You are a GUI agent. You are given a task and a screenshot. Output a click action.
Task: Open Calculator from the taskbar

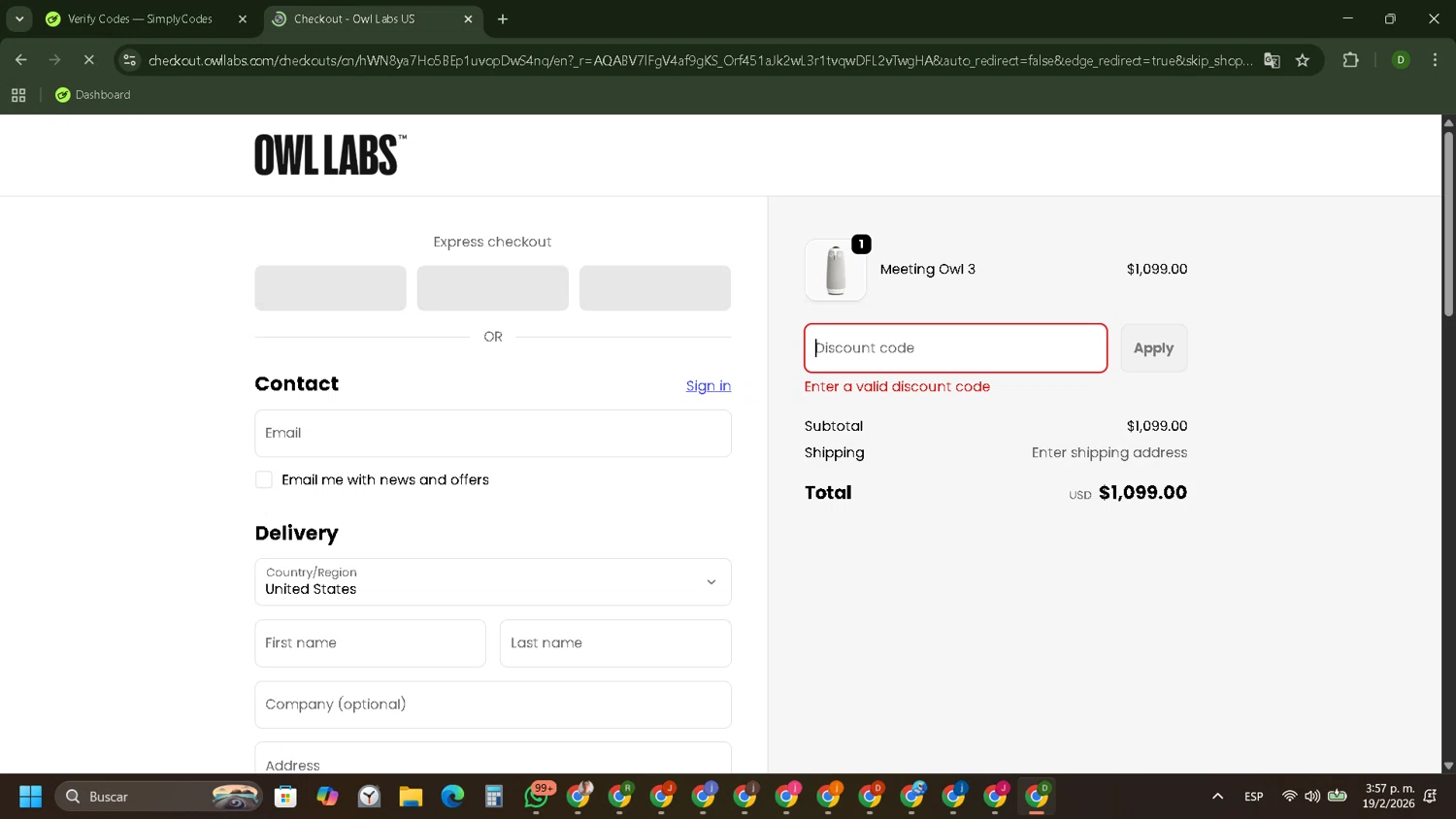494,797
